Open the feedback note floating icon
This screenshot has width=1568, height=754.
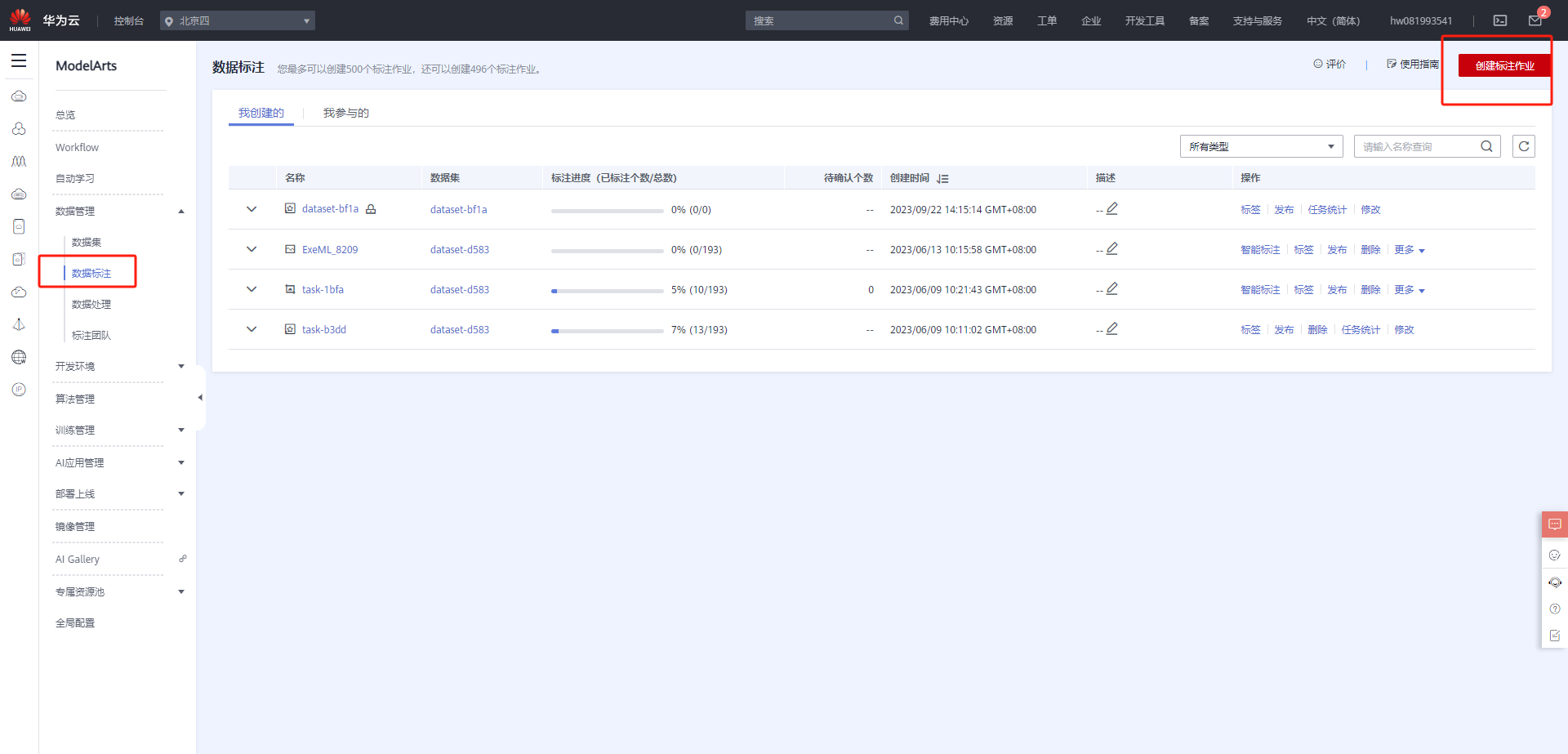pos(1555,636)
